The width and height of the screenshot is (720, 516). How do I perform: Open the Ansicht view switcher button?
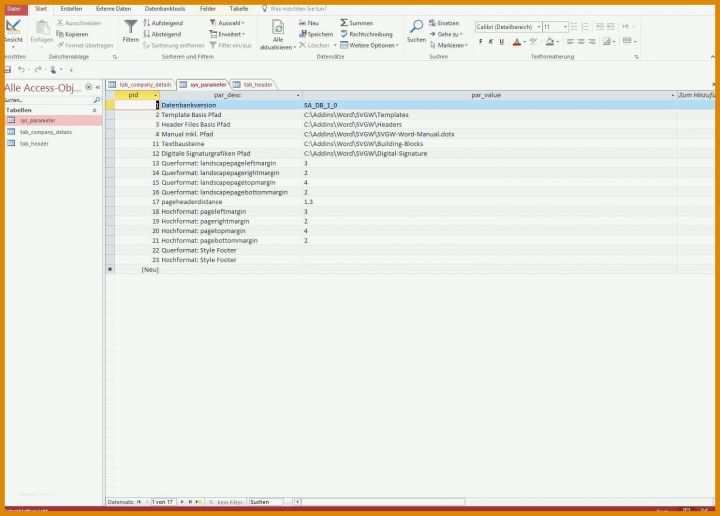tap(13, 32)
